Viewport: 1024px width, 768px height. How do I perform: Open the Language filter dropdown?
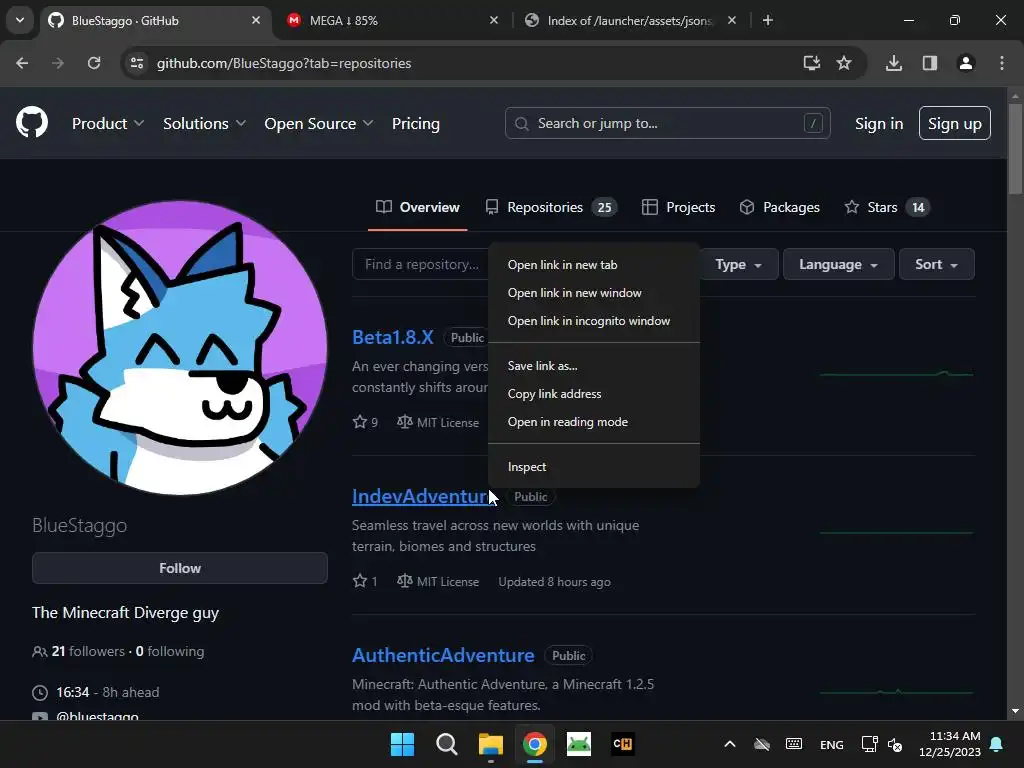point(839,264)
